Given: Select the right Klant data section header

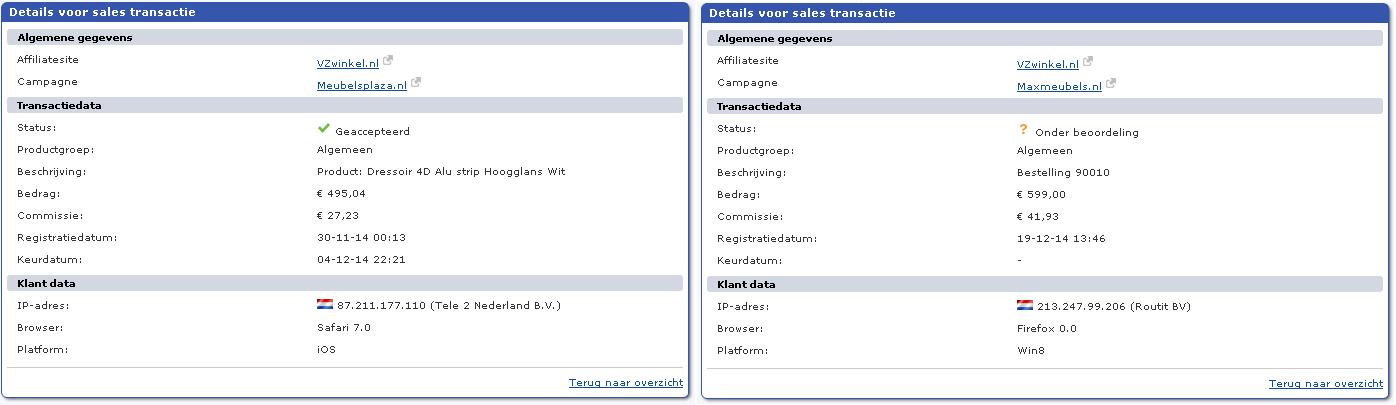Looking at the screenshot, I should (1045, 284).
